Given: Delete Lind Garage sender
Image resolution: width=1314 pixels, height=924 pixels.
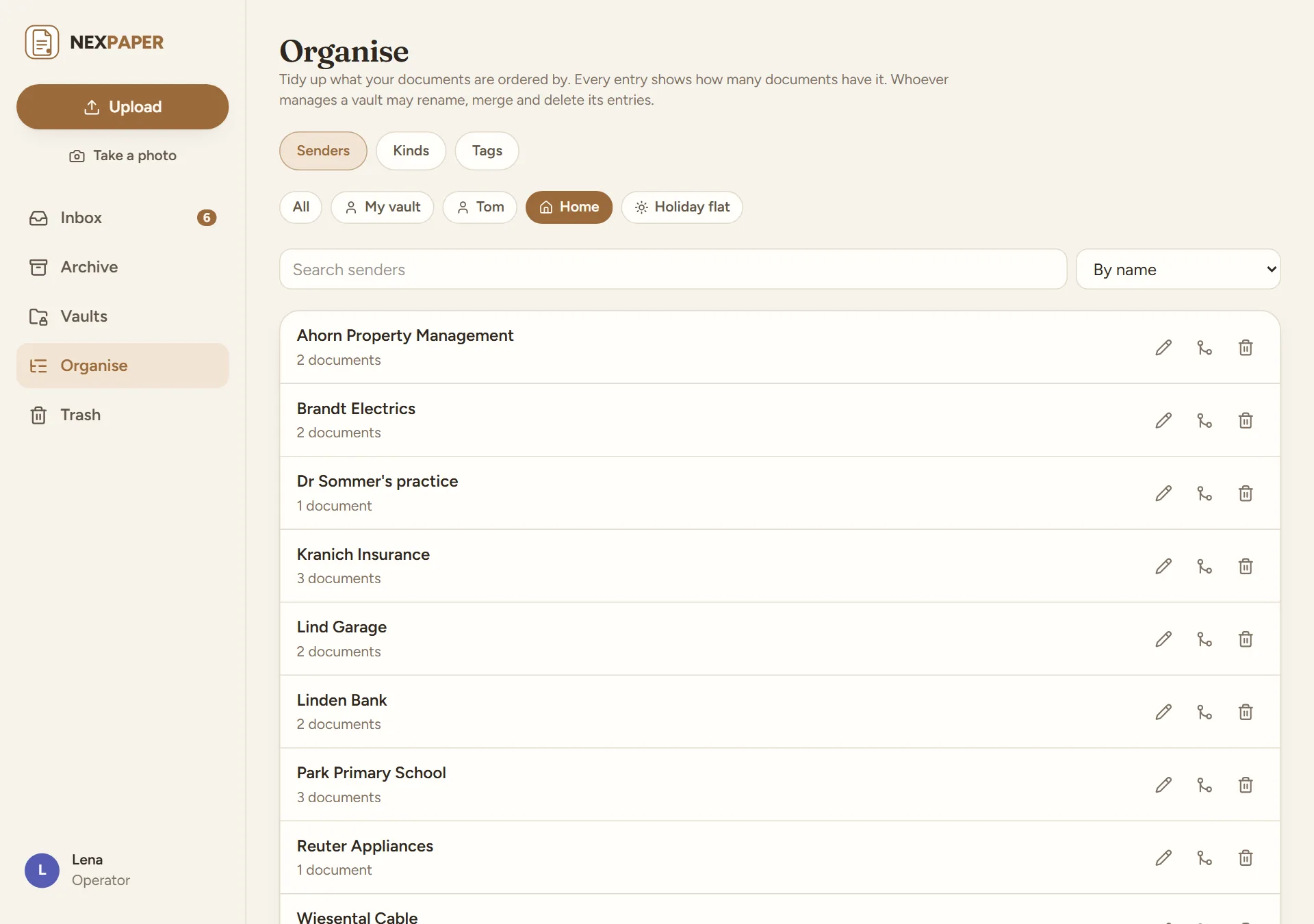Looking at the screenshot, I should (x=1246, y=639).
